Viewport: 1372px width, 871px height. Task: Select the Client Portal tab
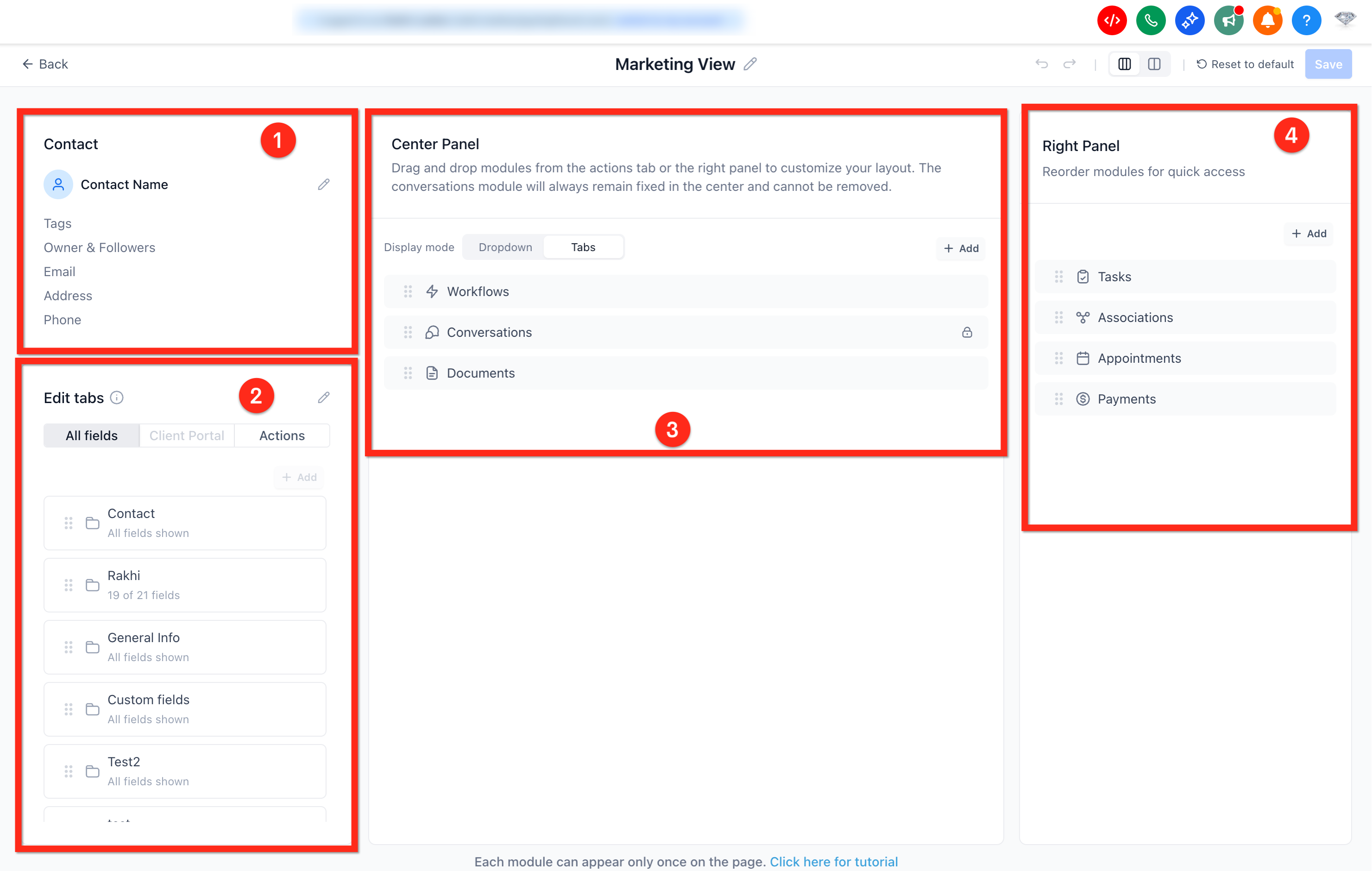(x=186, y=435)
